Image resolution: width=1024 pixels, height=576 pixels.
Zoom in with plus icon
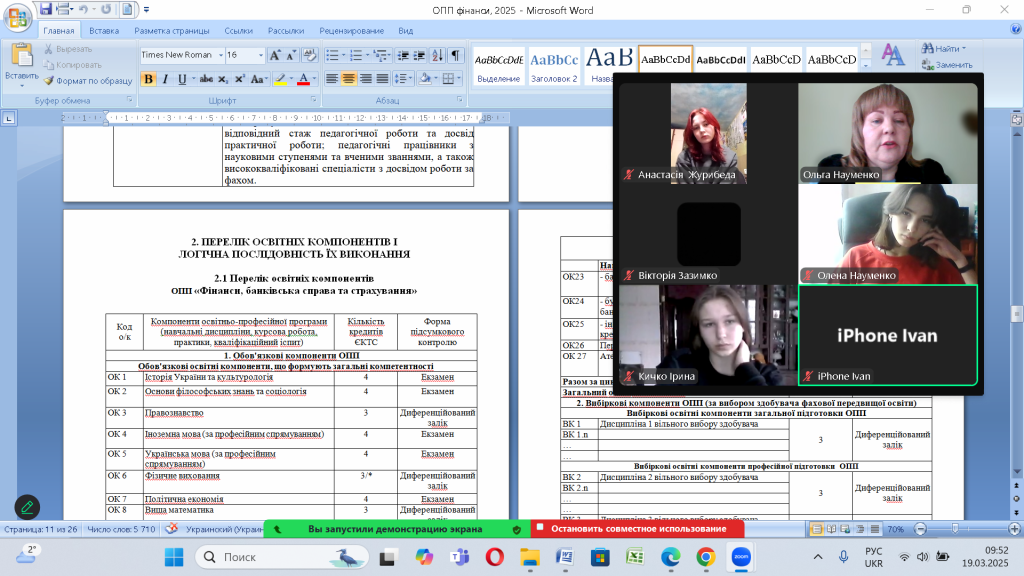point(1014,529)
